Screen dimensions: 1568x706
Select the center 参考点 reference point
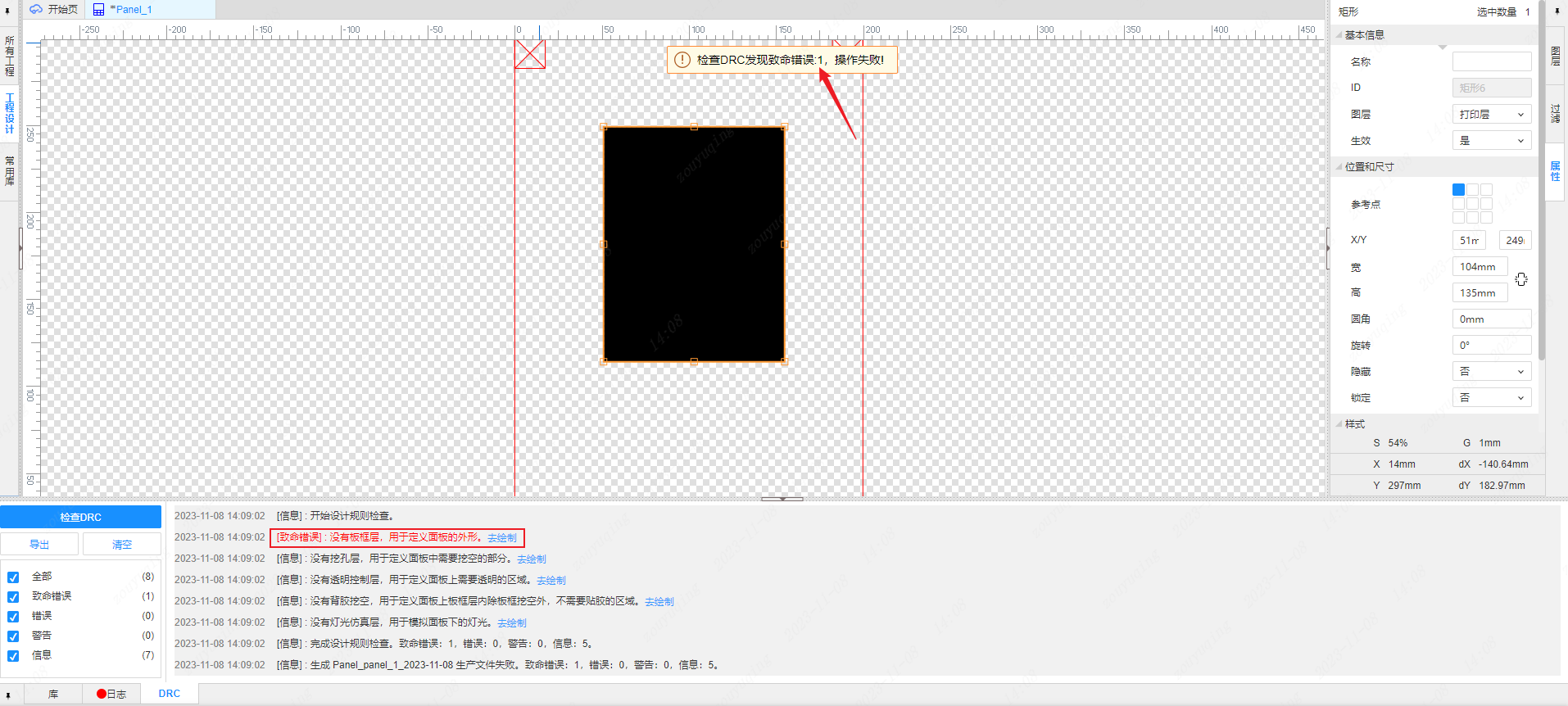[1472, 203]
